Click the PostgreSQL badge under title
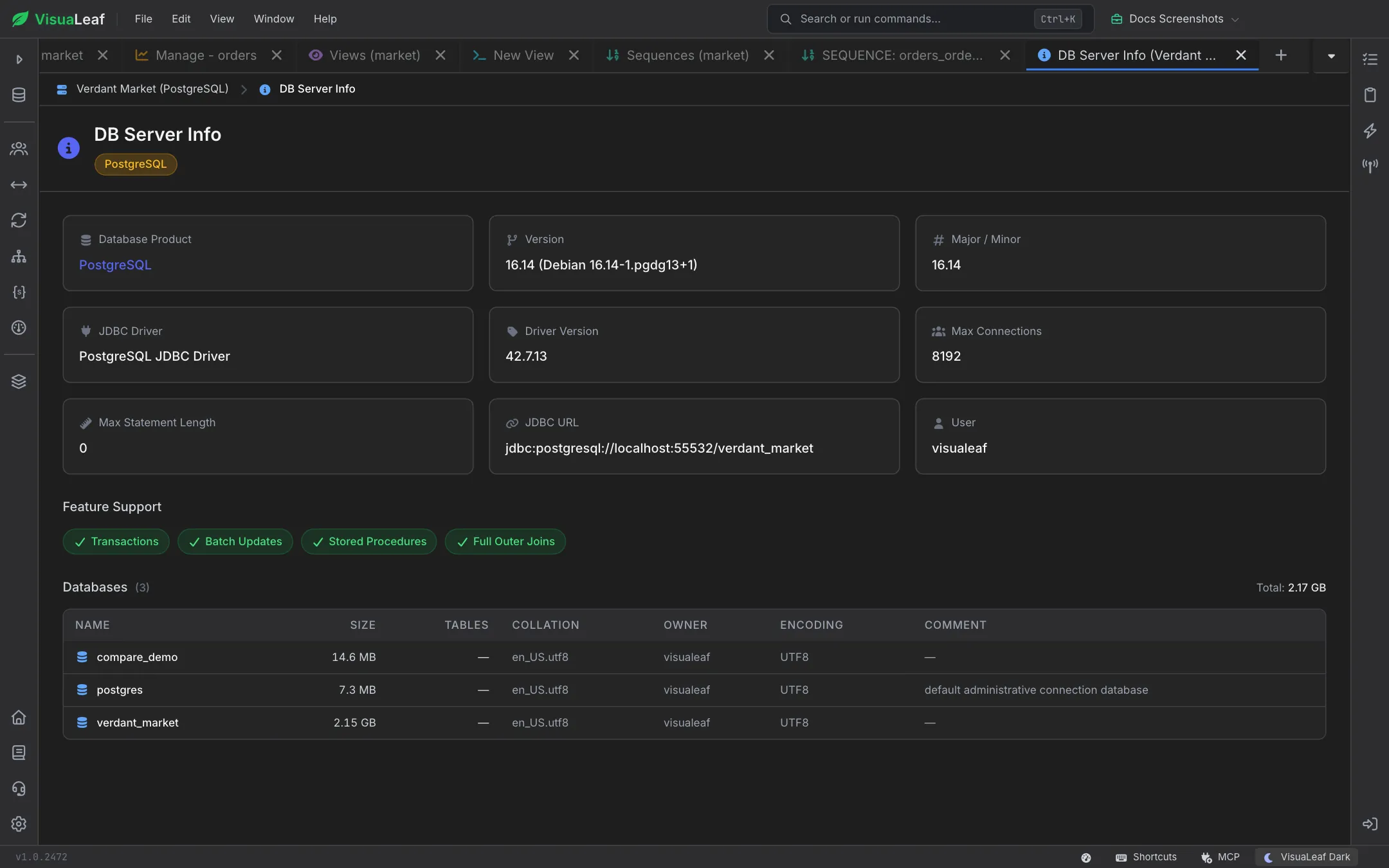The width and height of the screenshot is (1389, 868). click(x=136, y=164)
